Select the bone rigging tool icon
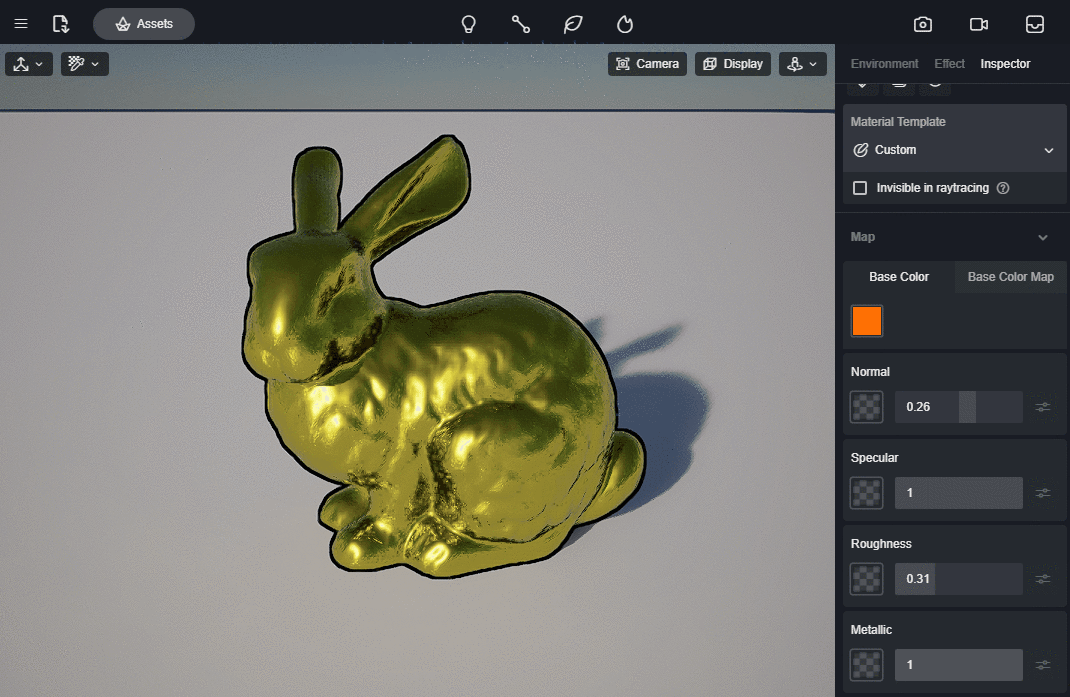1070x697 pixels. 521,25
